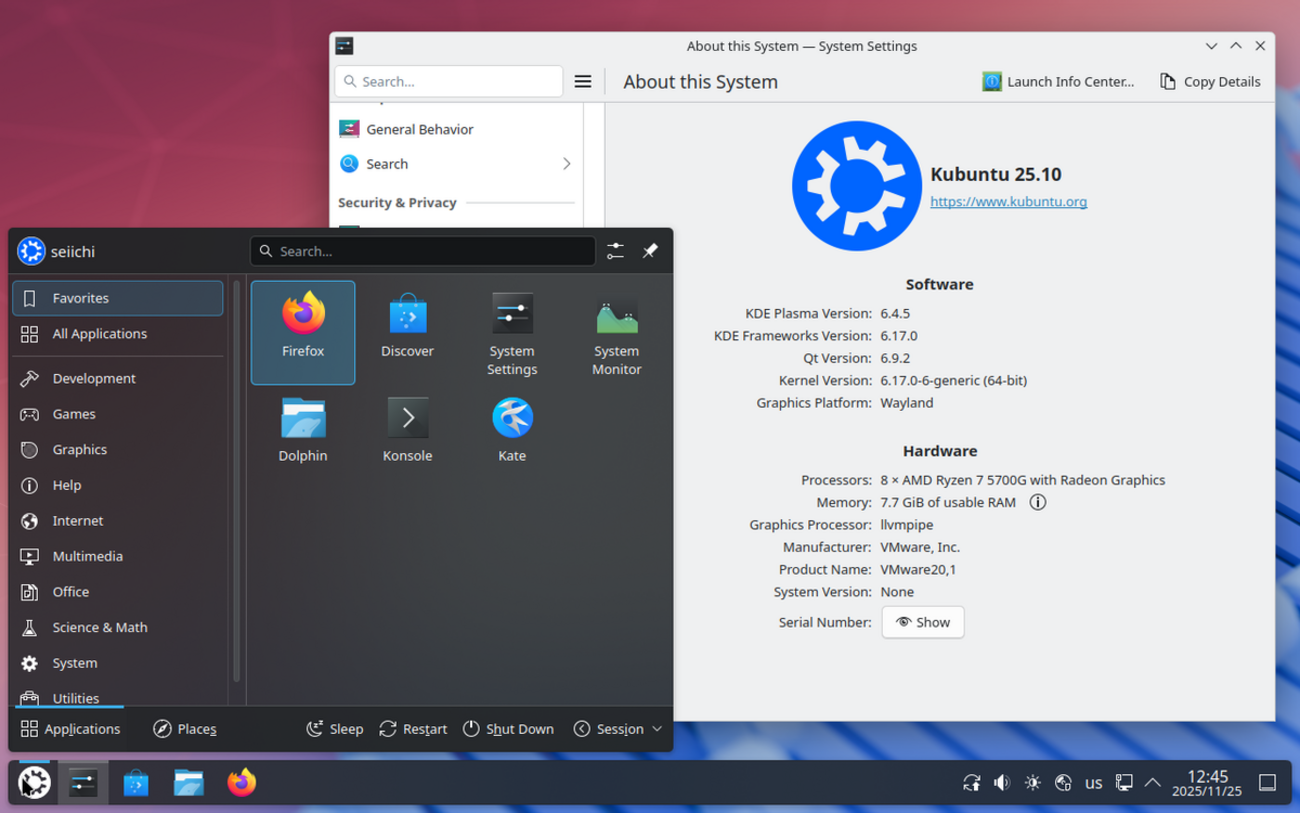Open the Utilities category
The width and height of the screenshot is (1300, 813).
[x=118, y=695]
